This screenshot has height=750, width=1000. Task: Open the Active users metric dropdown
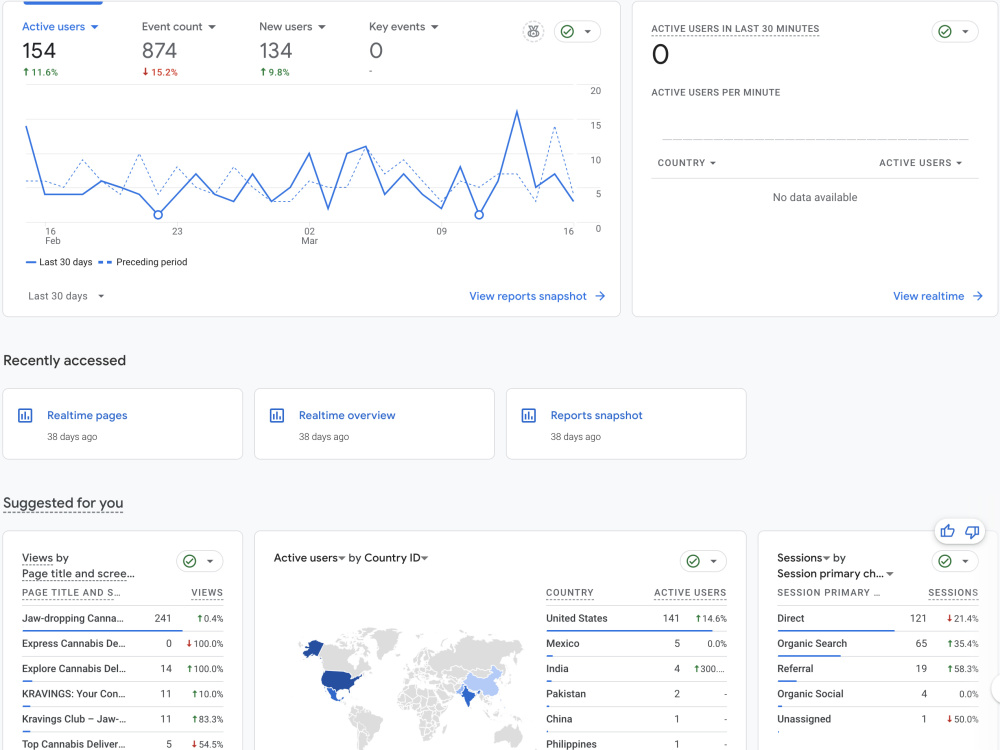point(60,27)
